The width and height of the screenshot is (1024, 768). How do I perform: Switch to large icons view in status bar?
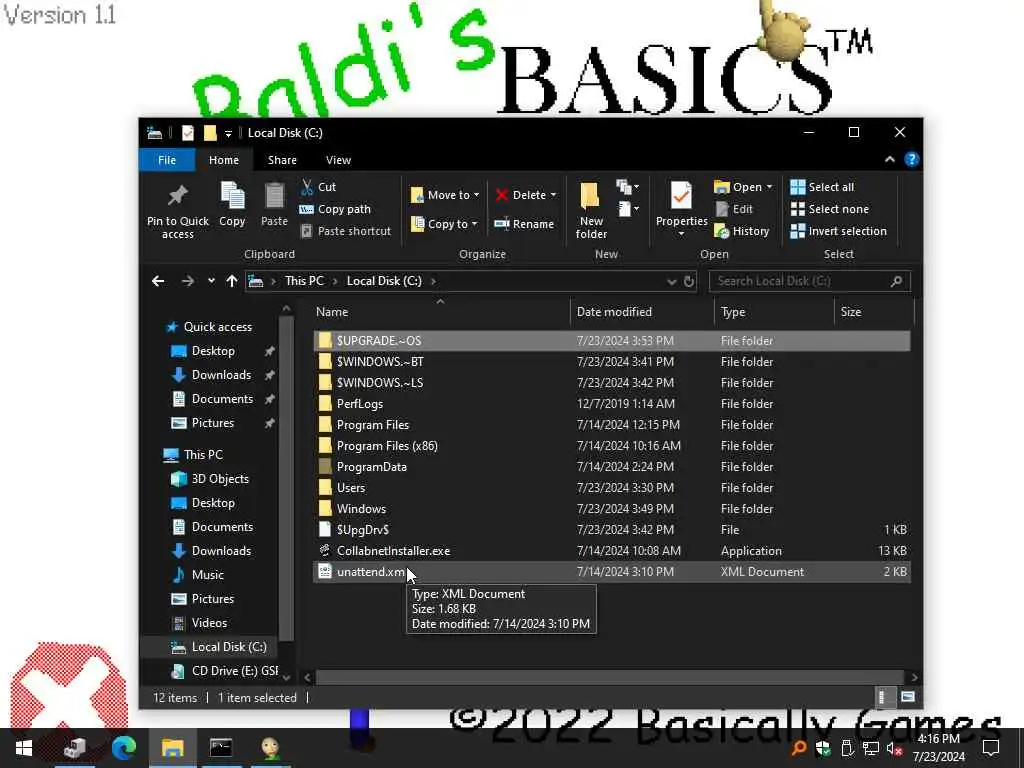pos(908,697)
